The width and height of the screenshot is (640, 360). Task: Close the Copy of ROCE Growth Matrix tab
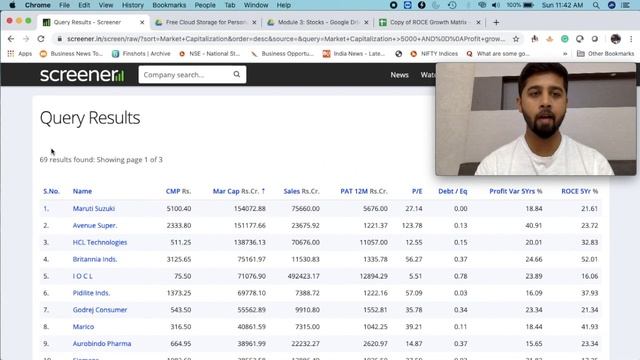pos(478,22)
